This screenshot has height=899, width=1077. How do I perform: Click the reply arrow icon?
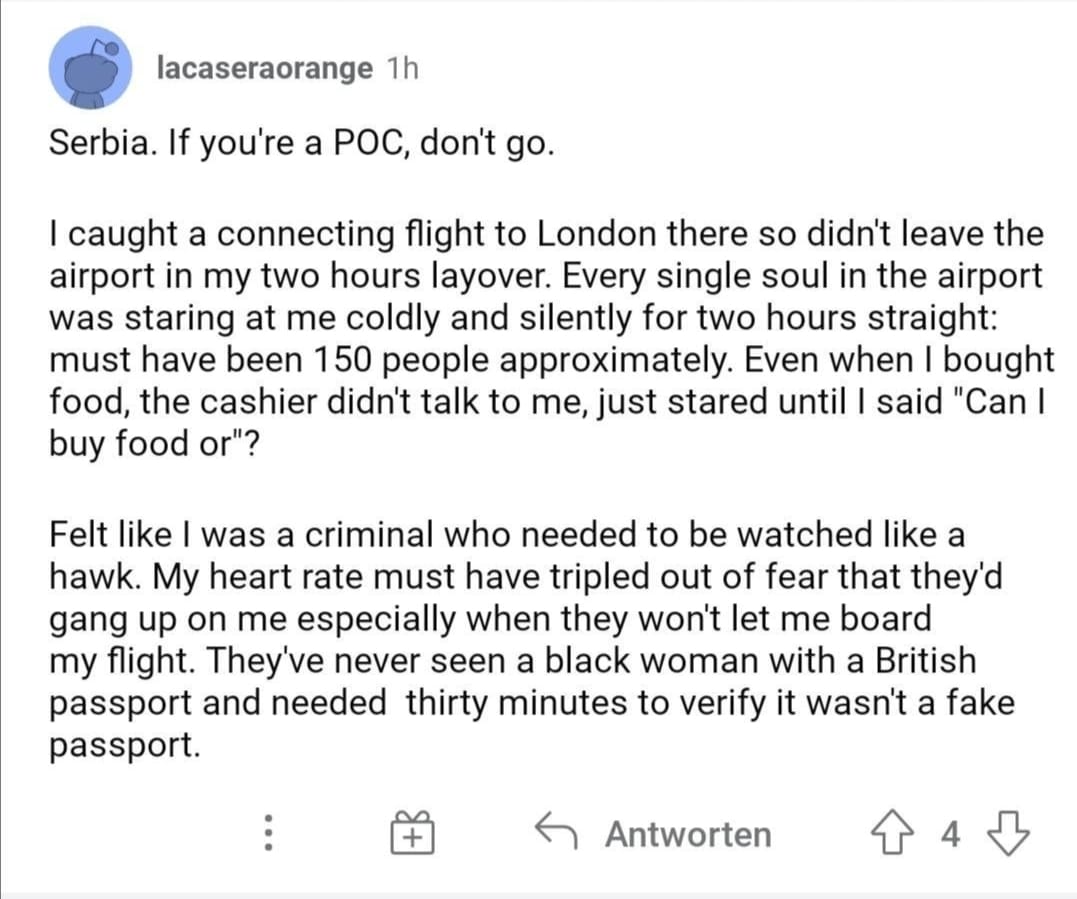[x=556, y=830]
